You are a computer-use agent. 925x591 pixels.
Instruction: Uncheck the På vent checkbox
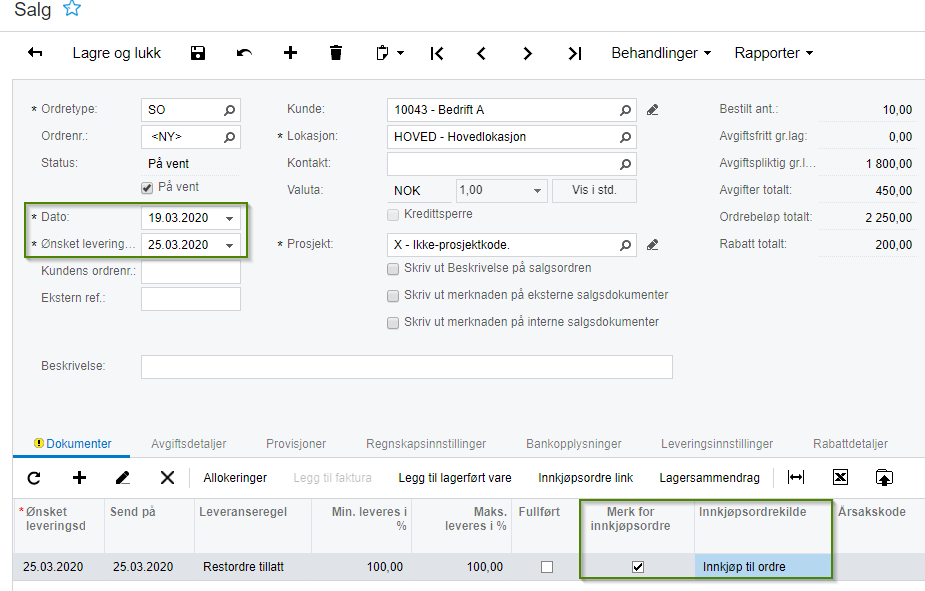(147, 188)
